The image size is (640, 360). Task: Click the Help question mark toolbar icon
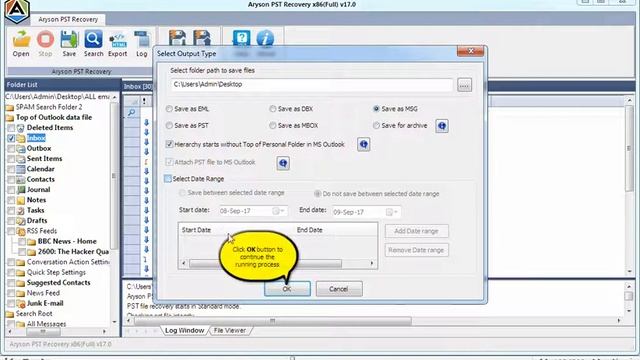click(241, 39)
